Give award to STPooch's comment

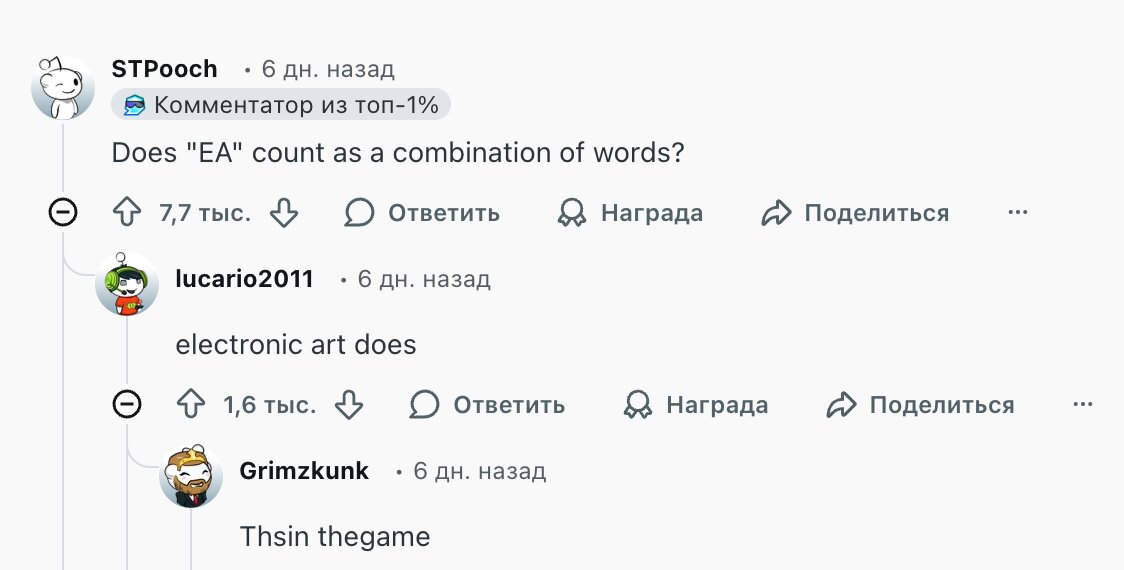(x=630, y=213)
